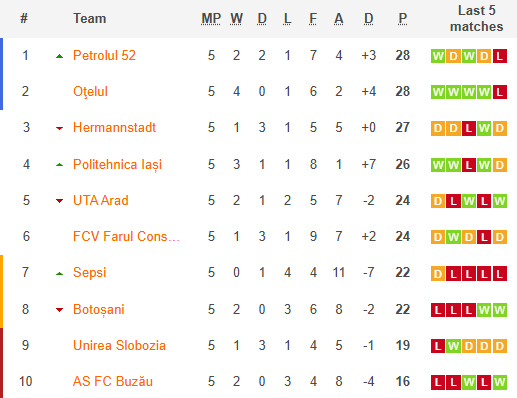The height and width of the screenshot is (398, 517).
Task: Click the red down arrow beside Hermannstadt
Action: [59, 128]
